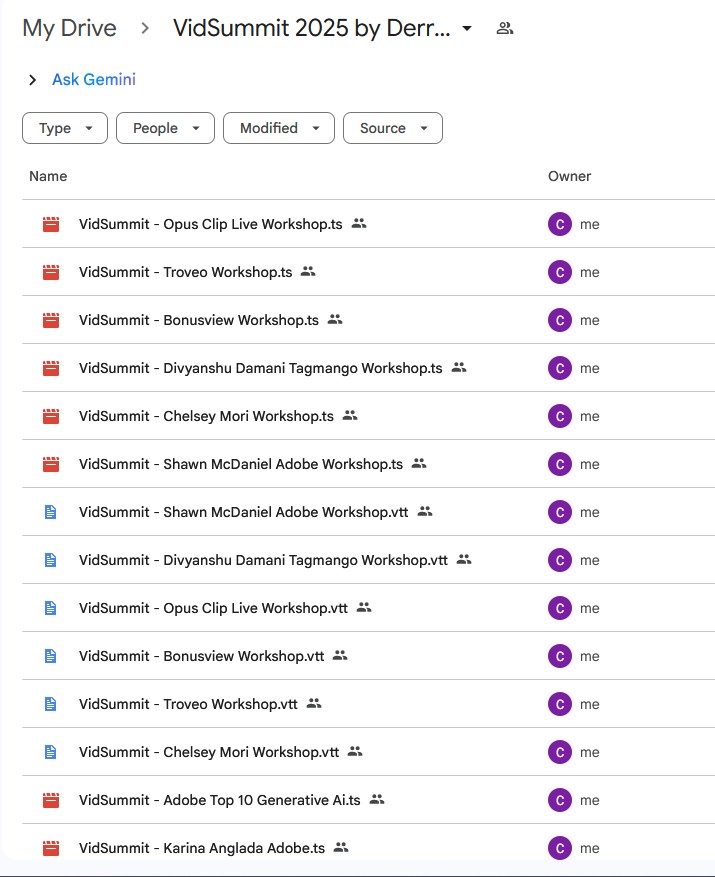
Task: Sort files by the Name column header
Action: click(x=48, y=176)
